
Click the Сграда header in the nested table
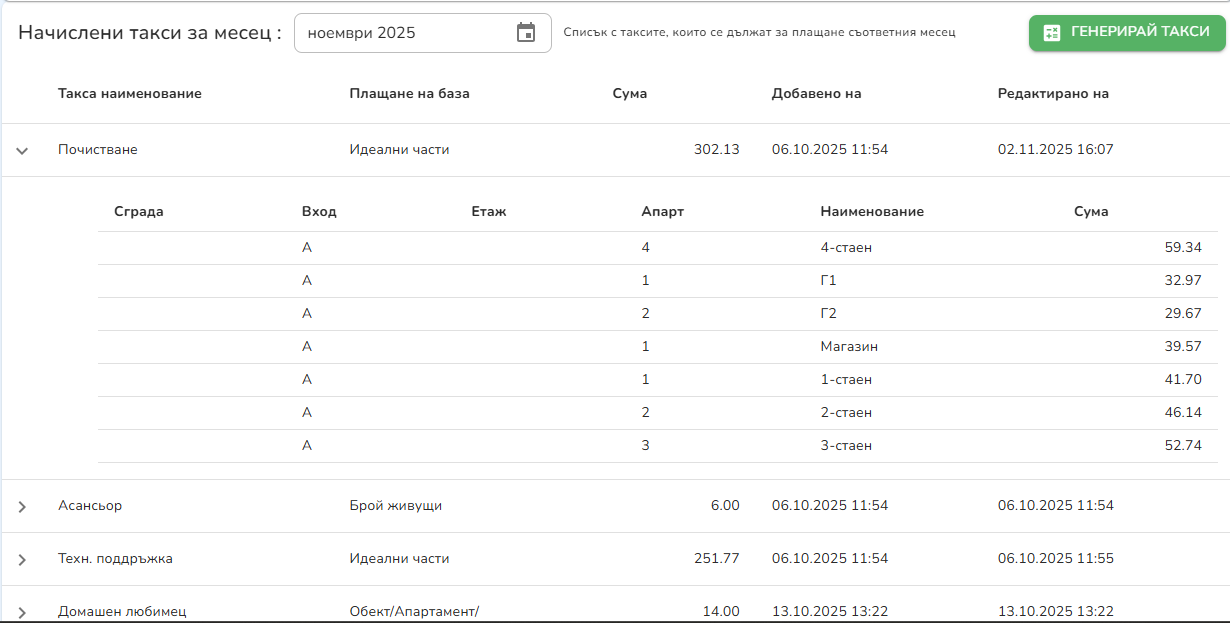tap(138, 212)
